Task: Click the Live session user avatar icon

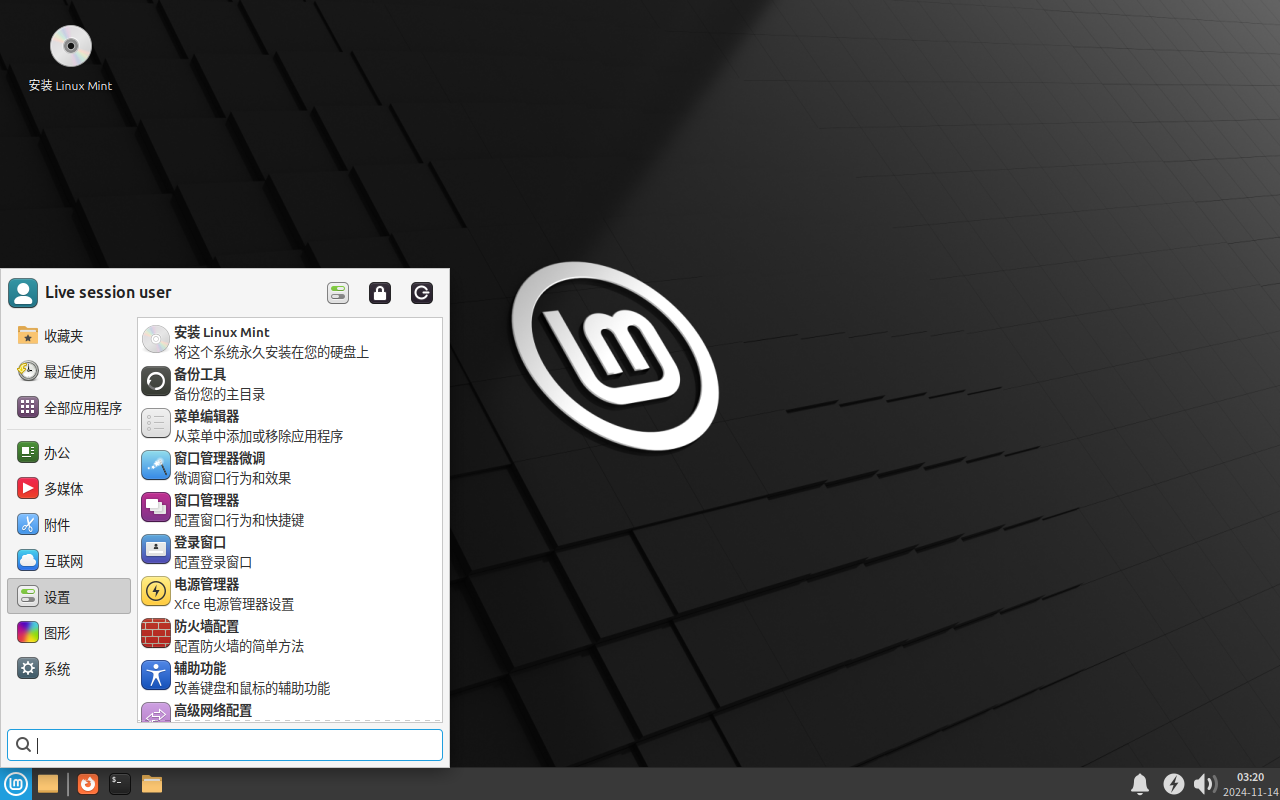Action: point(23,293)
